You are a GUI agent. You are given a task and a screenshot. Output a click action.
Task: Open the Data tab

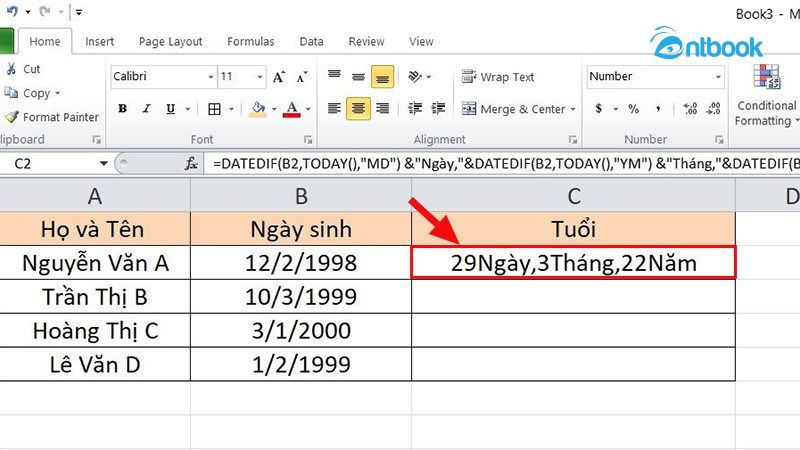(311, 41)
